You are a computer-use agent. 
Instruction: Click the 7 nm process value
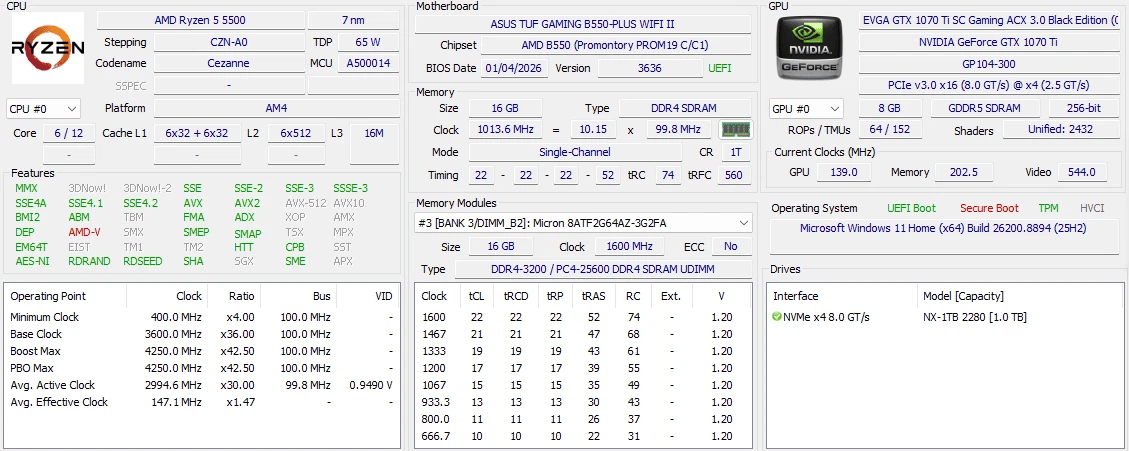pyautogui.click(x=353, y=20)
